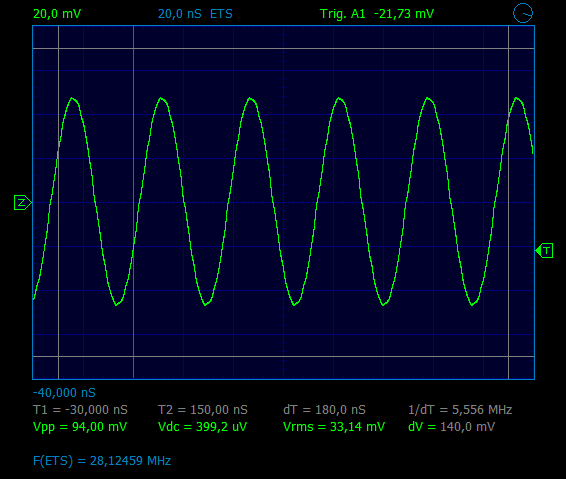Image resolution: width=566 pixels, height=479 pixels.
Task: Click the clock icon at top right
Action: [523, 13]
